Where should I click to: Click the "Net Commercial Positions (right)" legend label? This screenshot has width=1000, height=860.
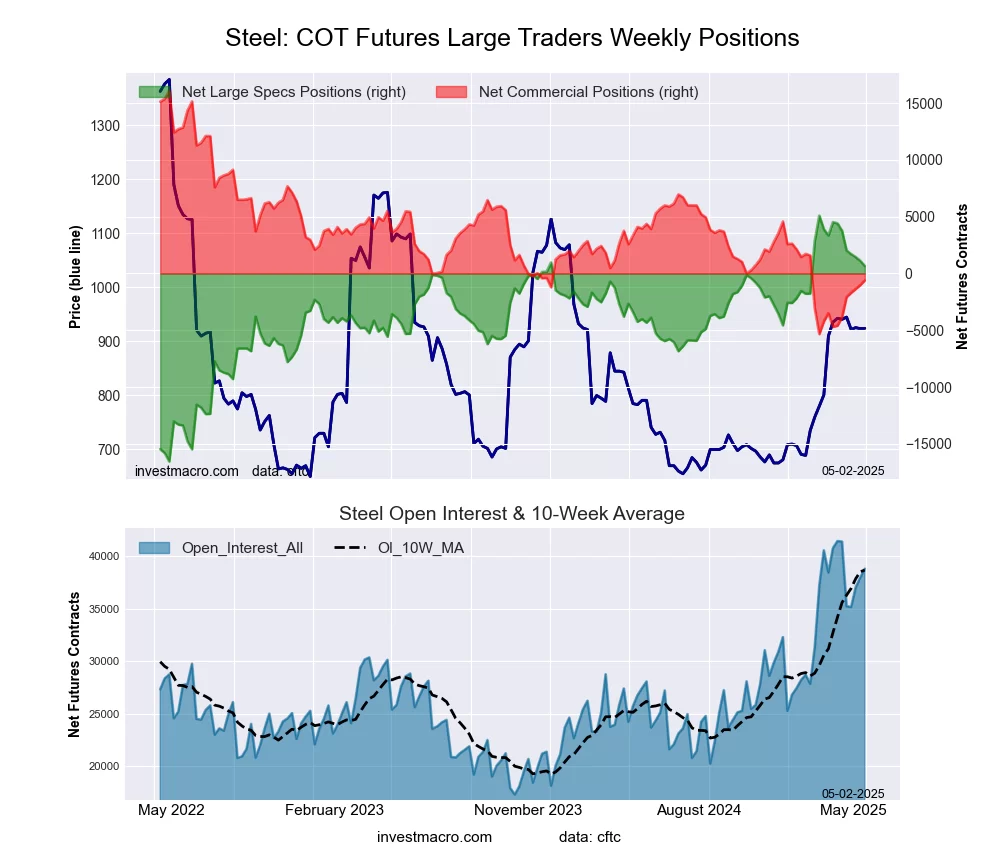point(588,92)
